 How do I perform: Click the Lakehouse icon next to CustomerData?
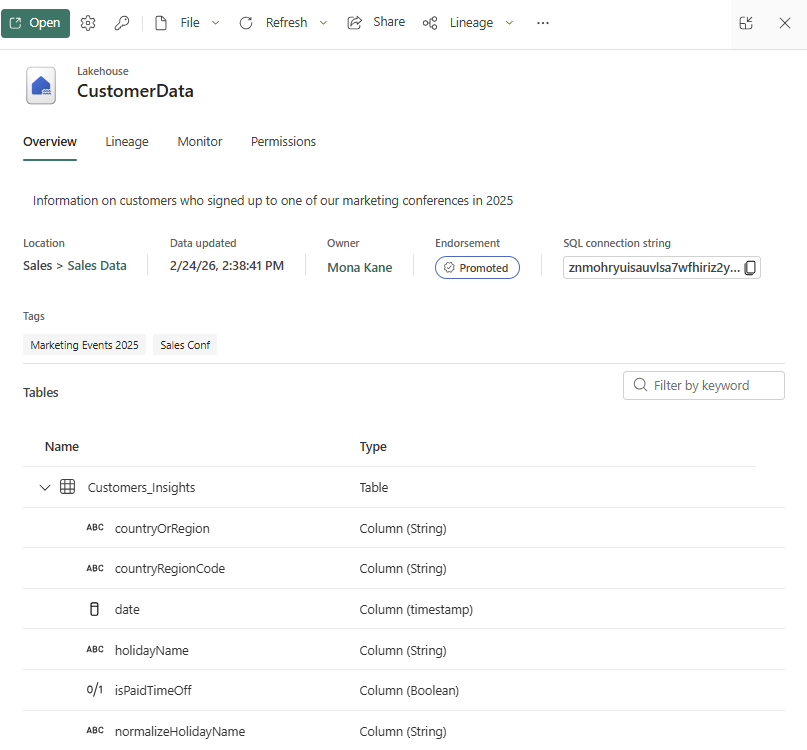click(x=41, y=86)
